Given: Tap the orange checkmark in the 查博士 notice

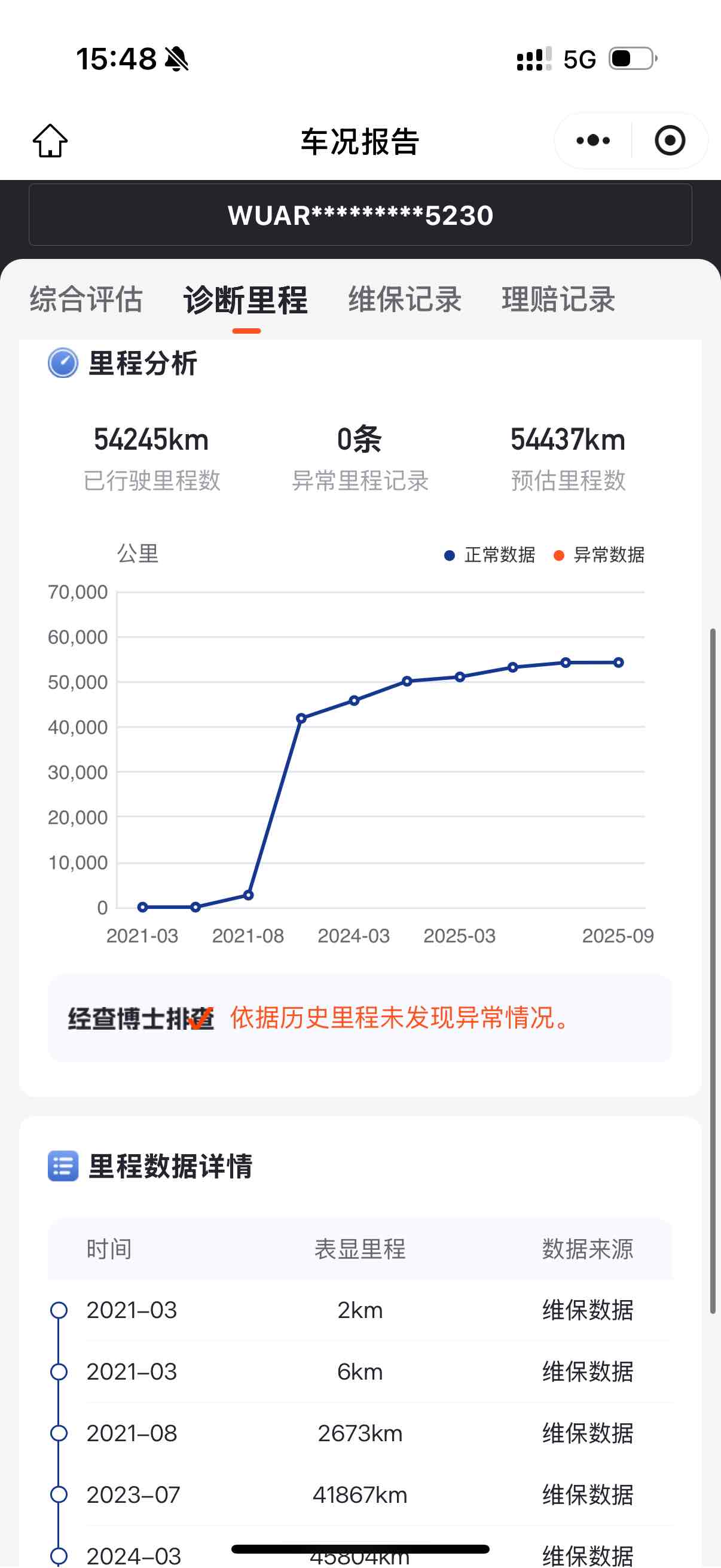Looking at the screenshot, I should coord(200,1018).
